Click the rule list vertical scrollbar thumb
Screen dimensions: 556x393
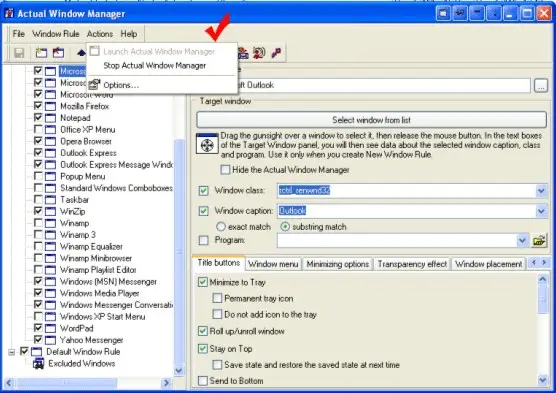point(179,251)
